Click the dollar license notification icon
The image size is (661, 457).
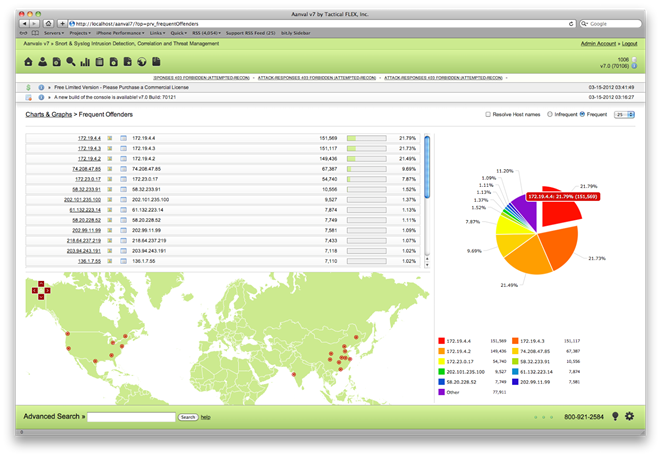point(29,88)
